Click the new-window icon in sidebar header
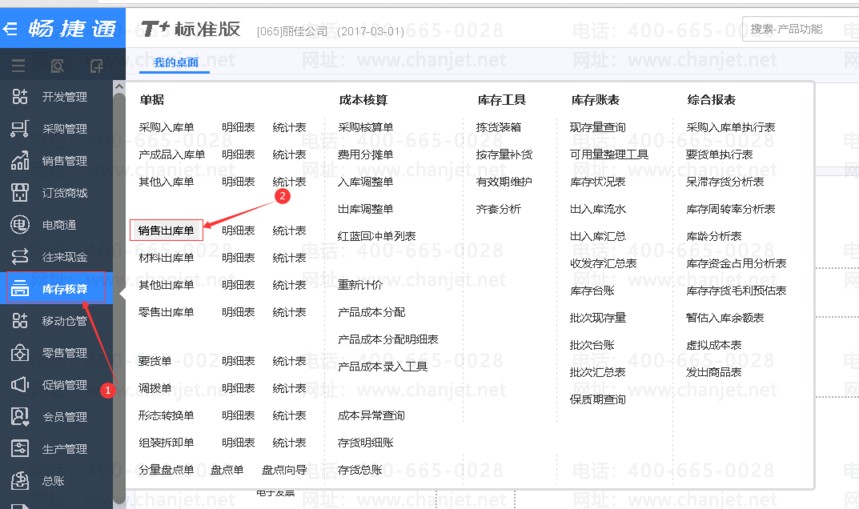859x509 pixels. tap(96, 66)
